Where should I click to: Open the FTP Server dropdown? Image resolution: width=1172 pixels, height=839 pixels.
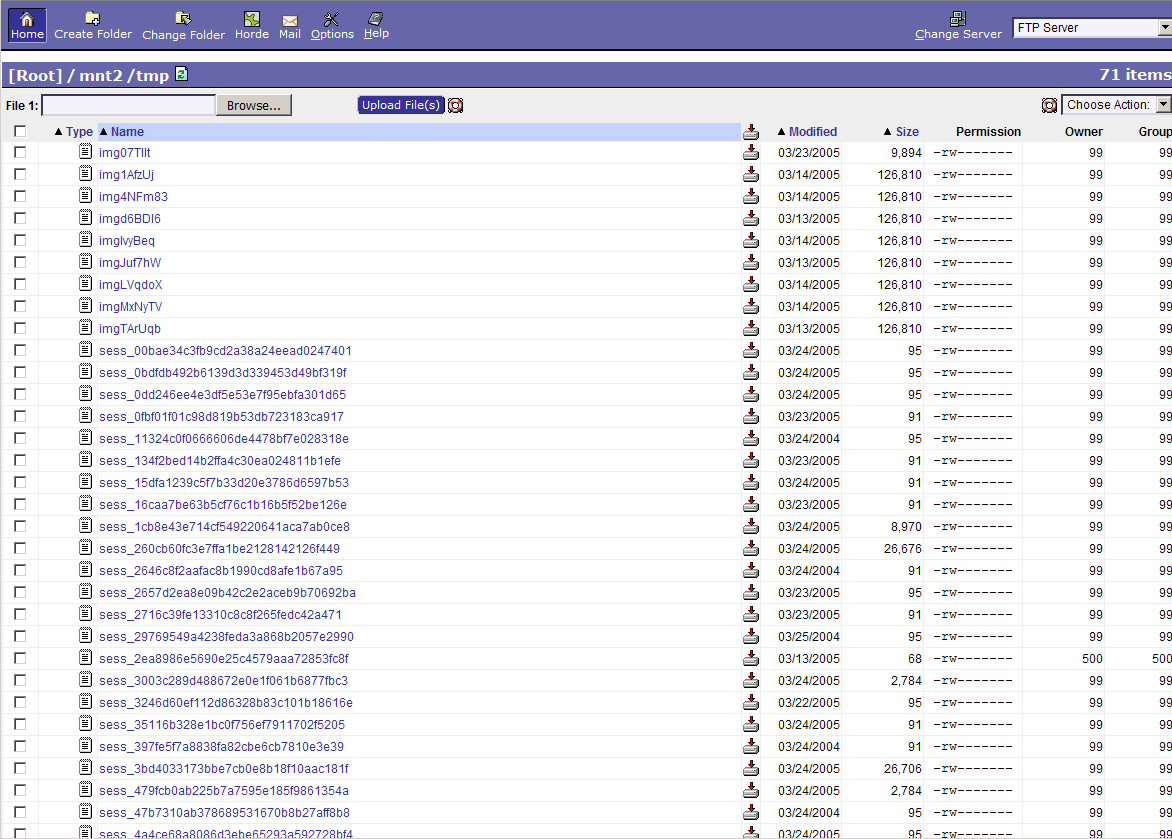1092,28
